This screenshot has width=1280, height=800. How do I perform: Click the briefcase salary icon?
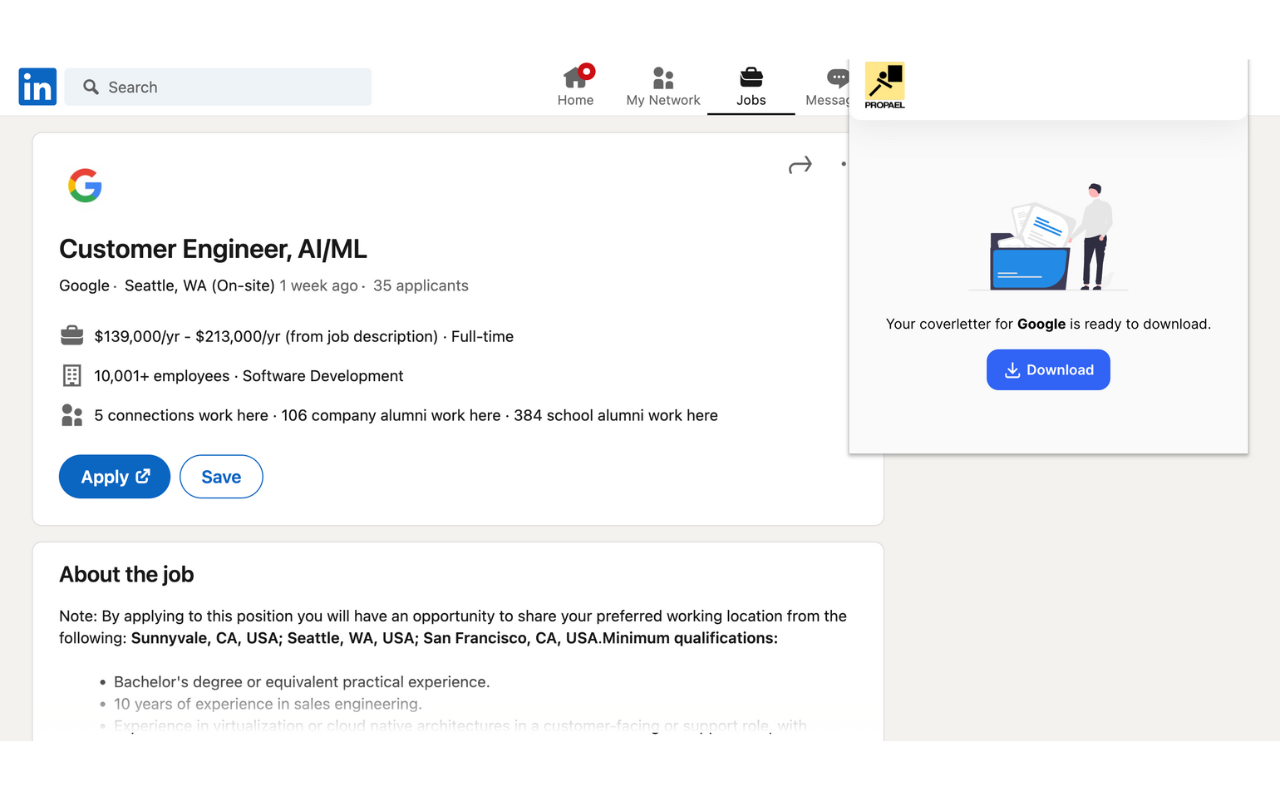click(x=72, y=336)
